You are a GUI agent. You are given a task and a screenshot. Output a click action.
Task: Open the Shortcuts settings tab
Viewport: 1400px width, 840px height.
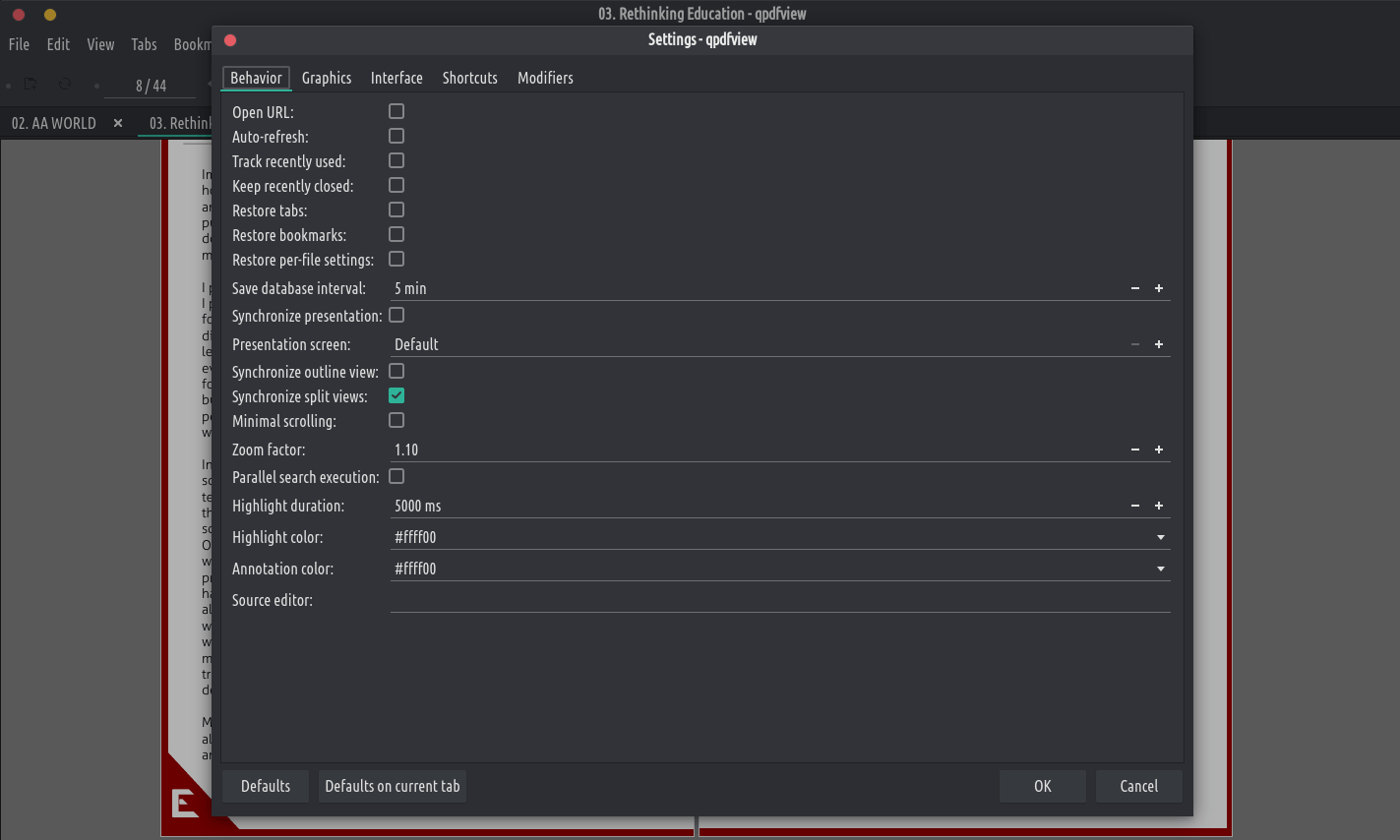click(x=469, y=78)
